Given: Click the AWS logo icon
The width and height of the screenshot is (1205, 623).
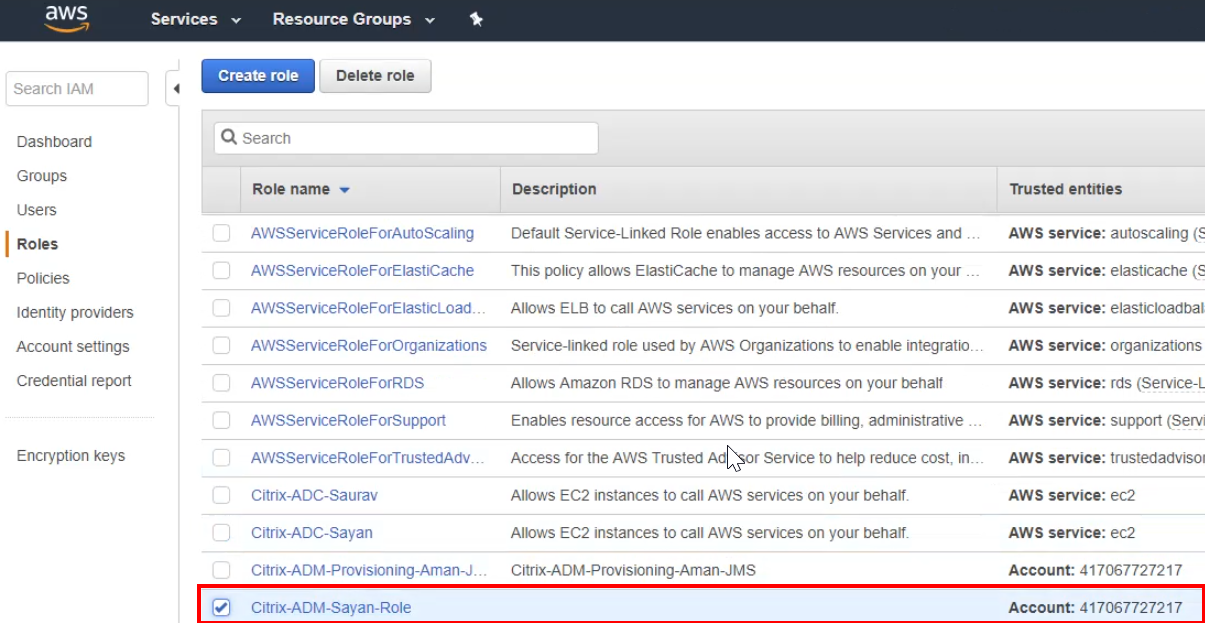Looking at the screenshot, I should [67, 19].
